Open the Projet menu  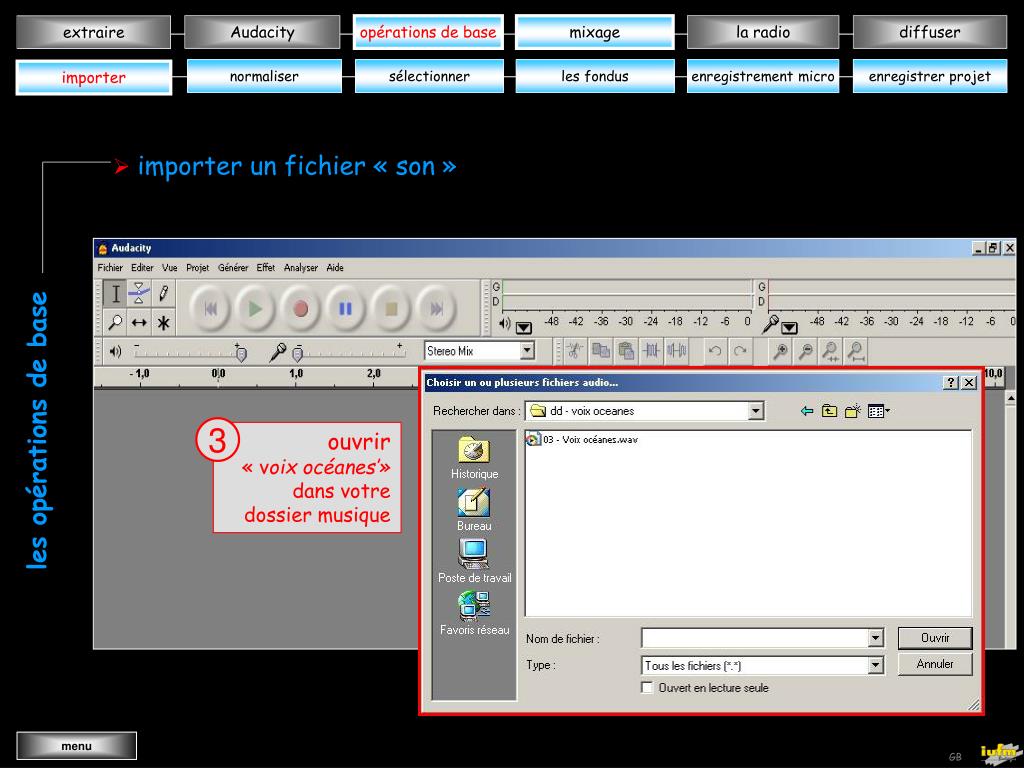click(197, 268)
